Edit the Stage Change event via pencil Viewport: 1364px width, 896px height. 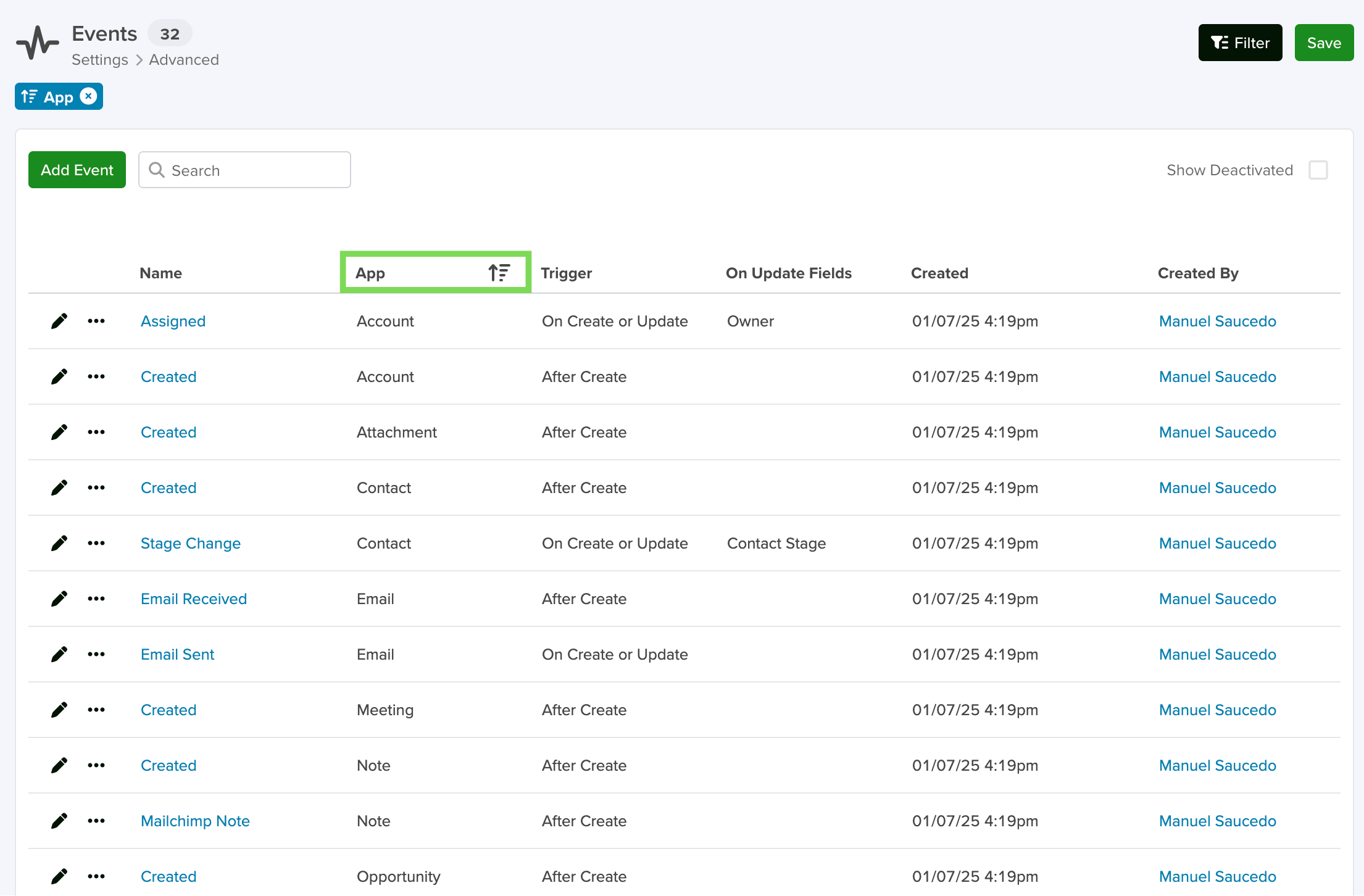59,543
